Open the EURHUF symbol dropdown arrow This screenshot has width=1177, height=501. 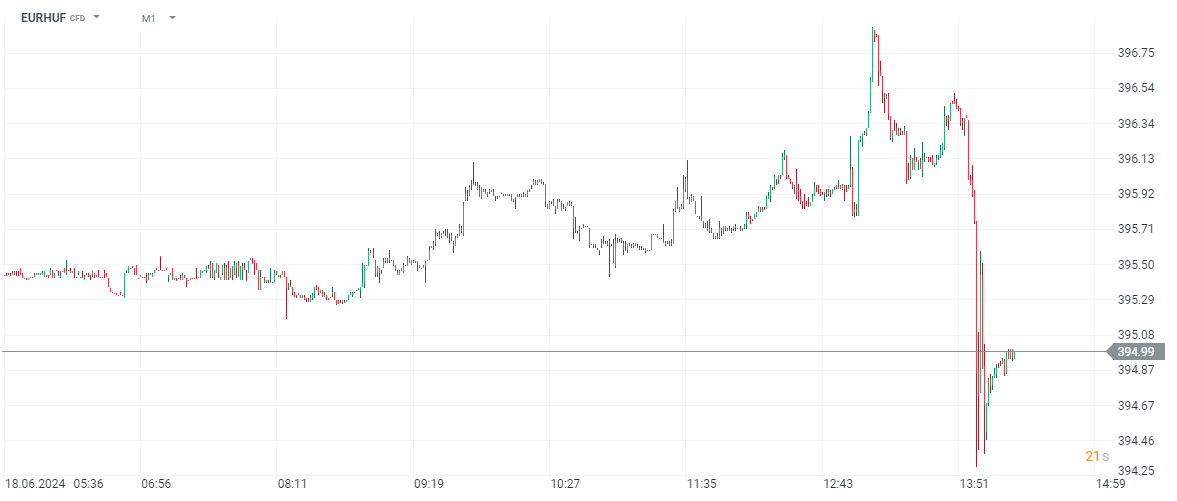tap(97, 17)
